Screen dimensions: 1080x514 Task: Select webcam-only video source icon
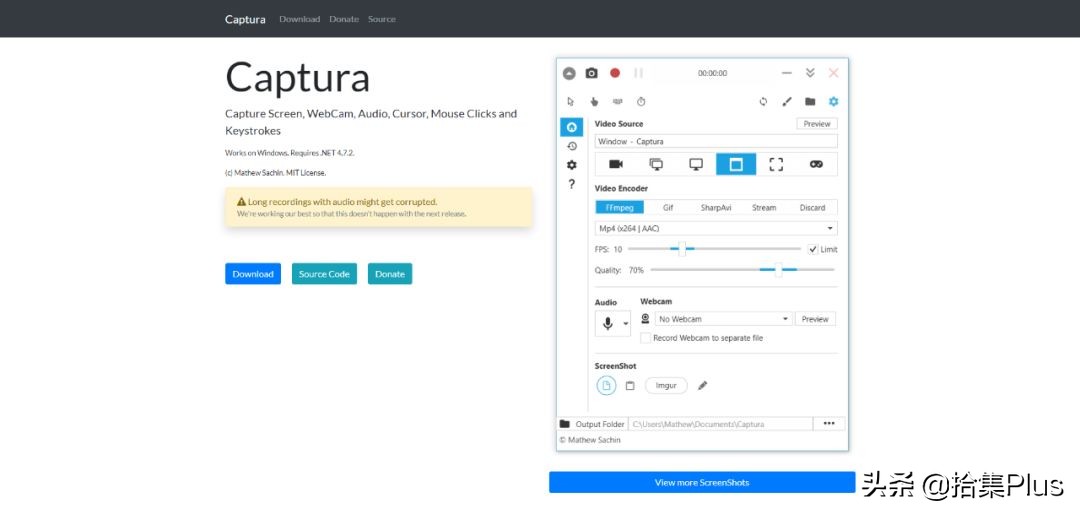(x=616, y=164)
